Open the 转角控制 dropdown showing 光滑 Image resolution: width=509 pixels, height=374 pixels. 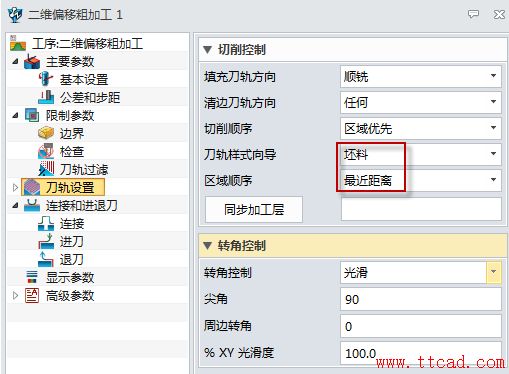pyautogui.click(x=421, y=272)
